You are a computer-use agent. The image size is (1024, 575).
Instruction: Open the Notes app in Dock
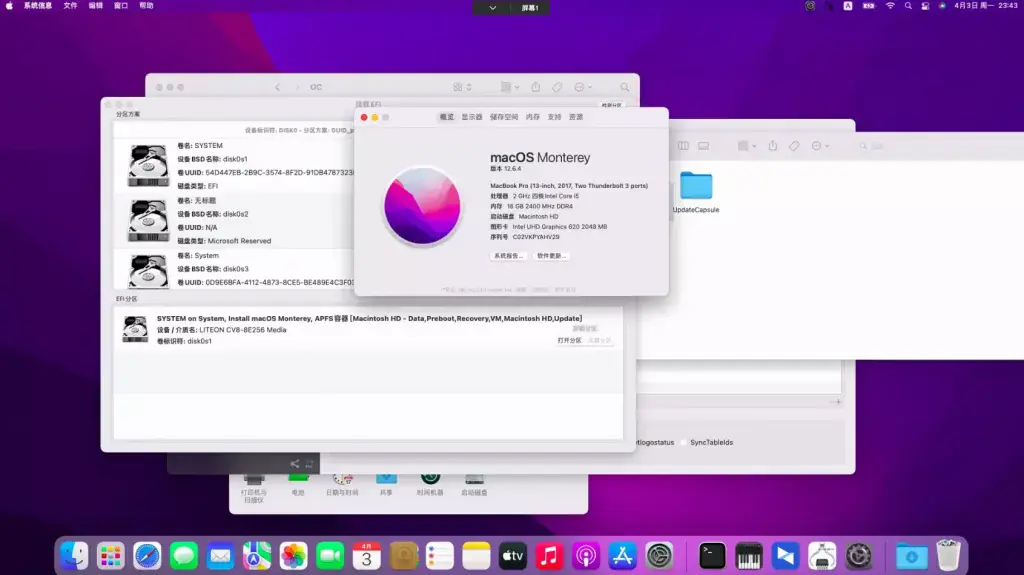click(x=476, y=556)
